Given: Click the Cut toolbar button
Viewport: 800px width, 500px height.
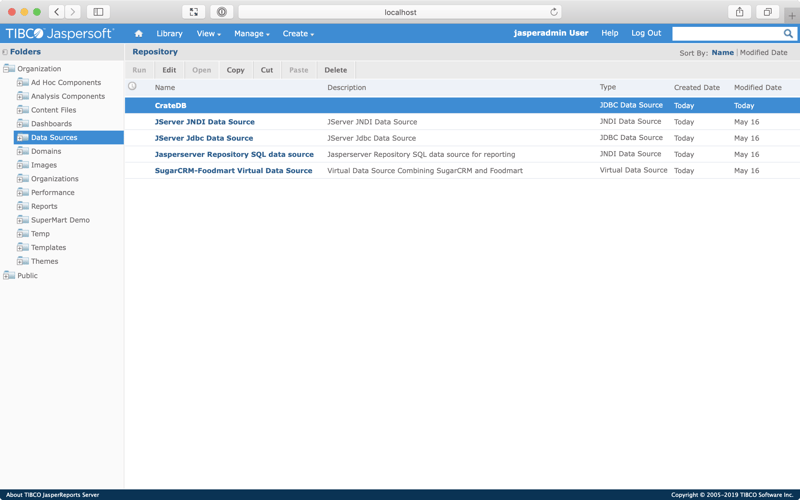Looking at the screenshot, I should point(267,70).
